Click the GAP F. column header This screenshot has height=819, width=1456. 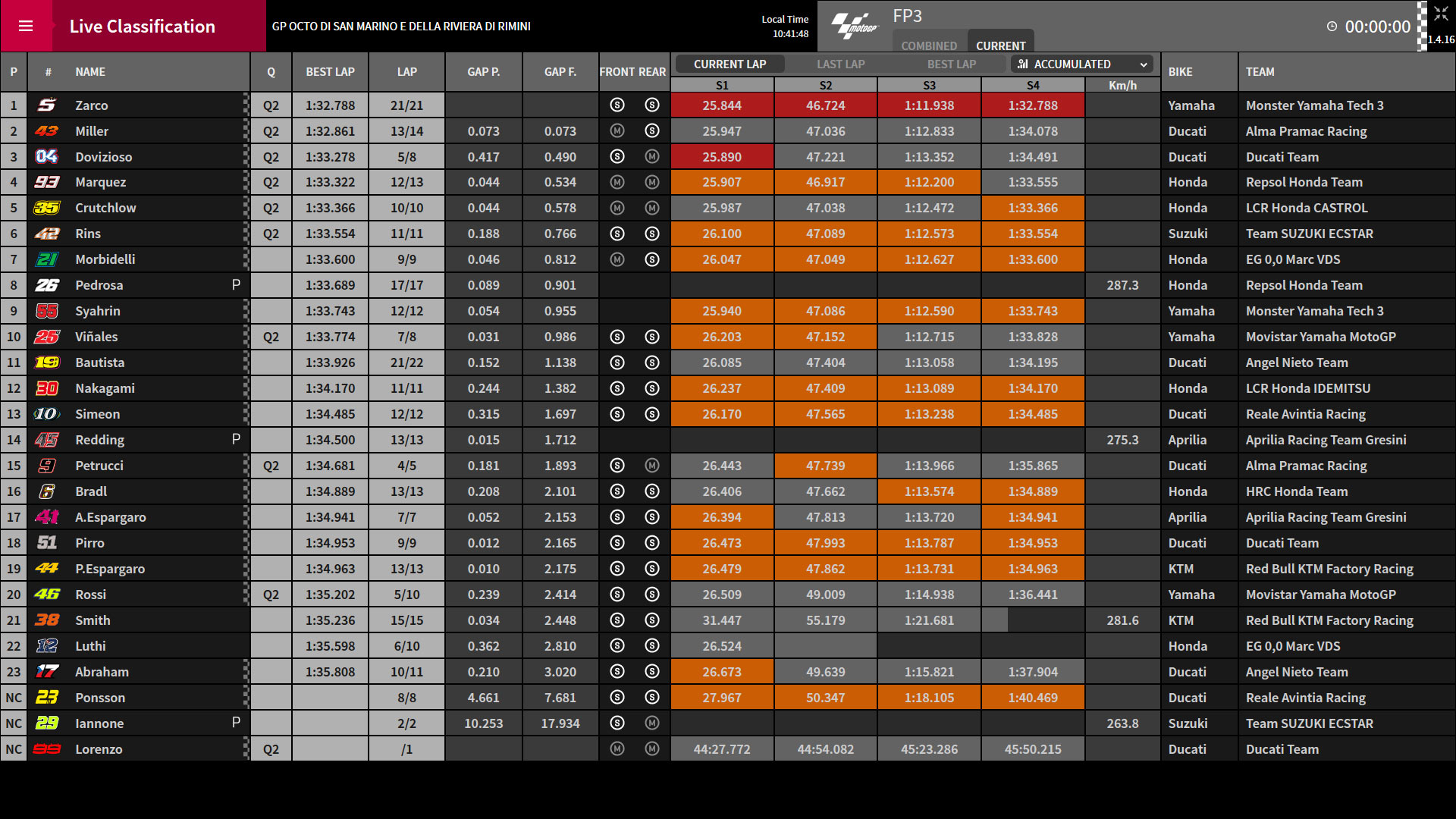tap(560, 72)
